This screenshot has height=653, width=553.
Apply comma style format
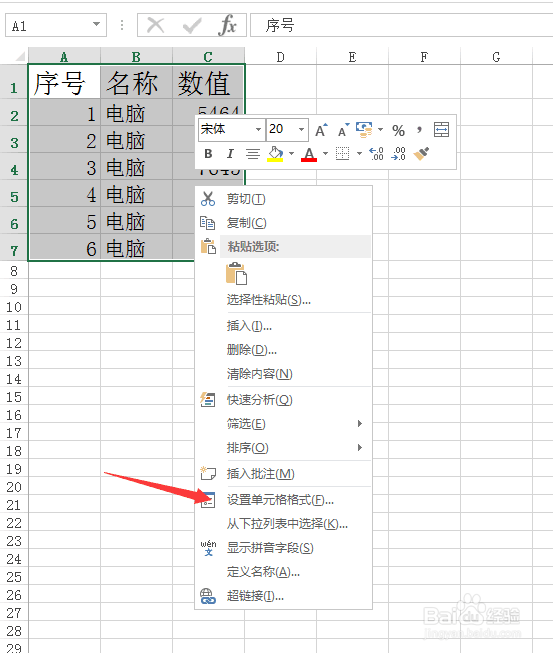[419, 130]
